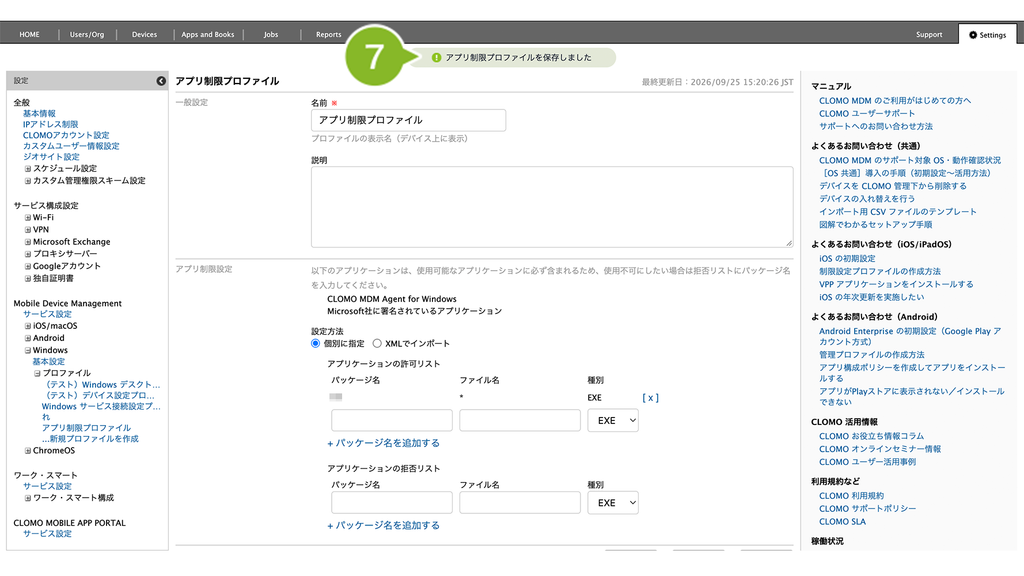Select 個別に指定 radio option
Image resolution: width=1024 pixels, height=576 pixels.
coord(315,344)
